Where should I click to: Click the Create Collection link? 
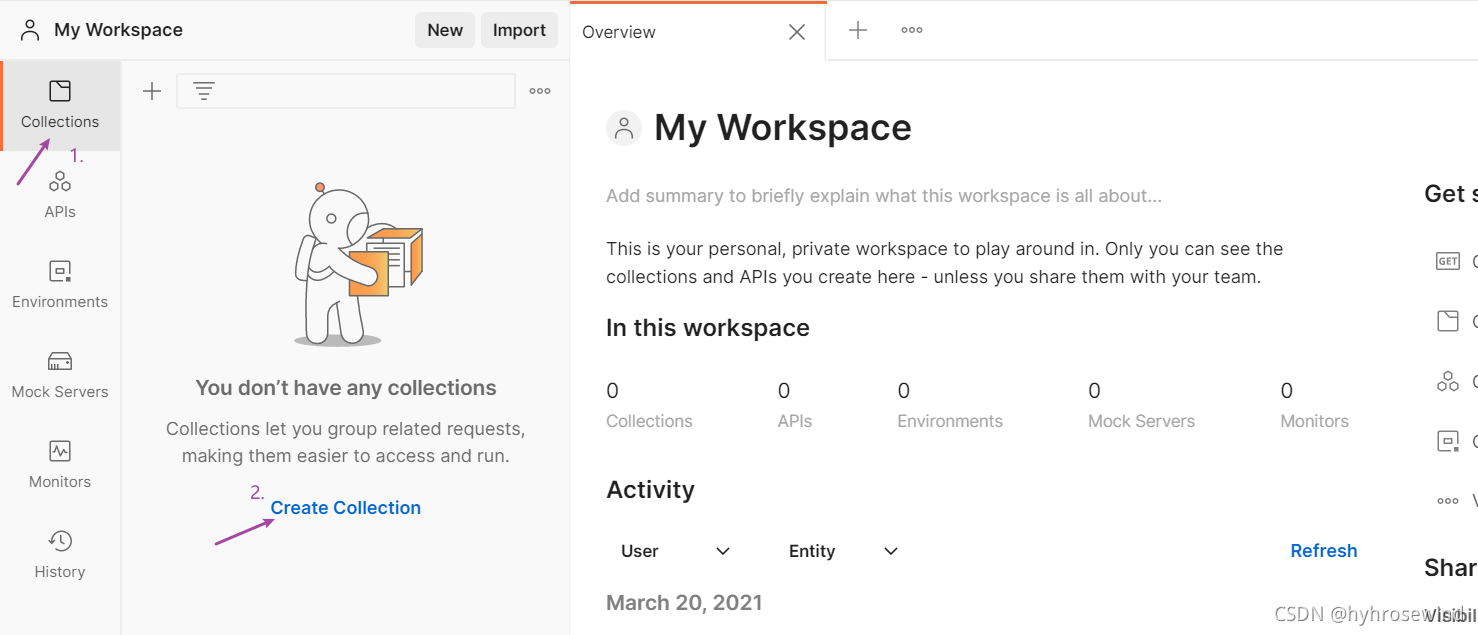pyautogui.click(x=345, y=508)
